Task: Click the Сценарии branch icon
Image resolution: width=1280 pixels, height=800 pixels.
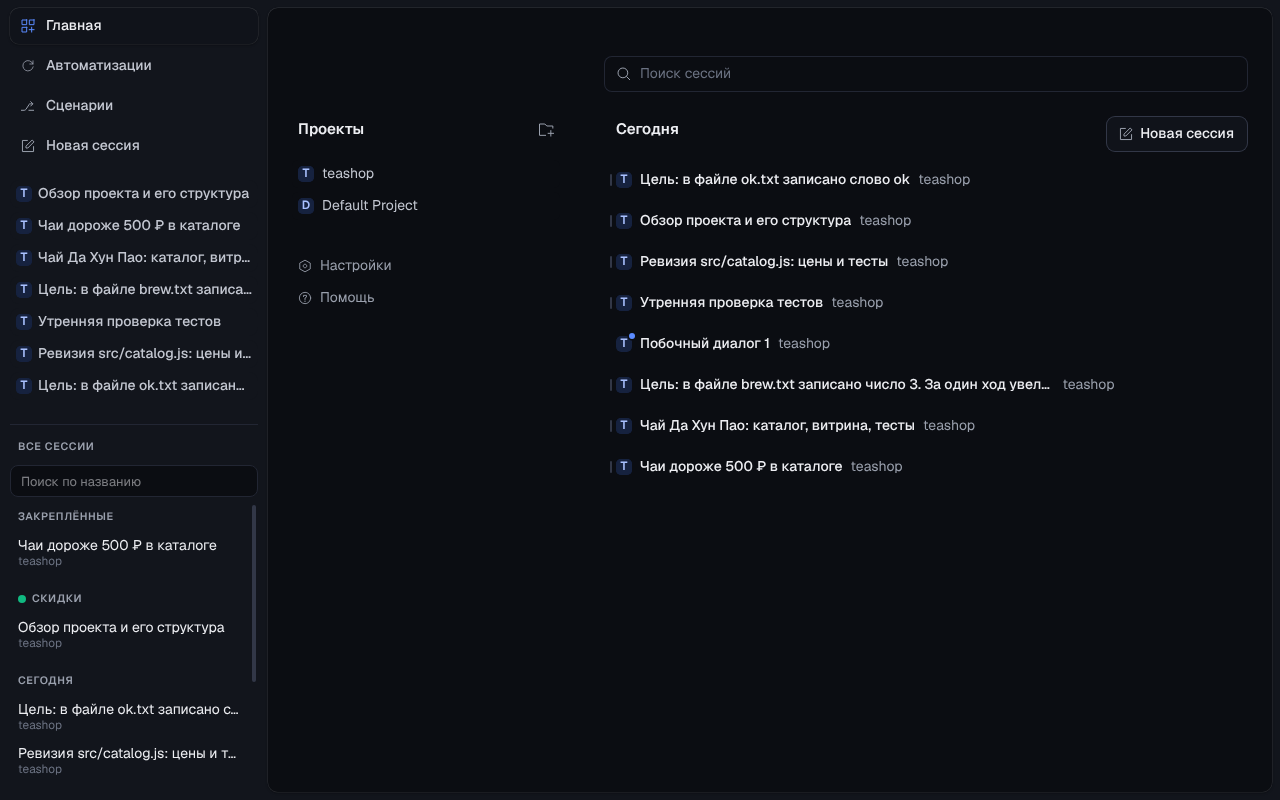Action: click(x=28, y=106)
